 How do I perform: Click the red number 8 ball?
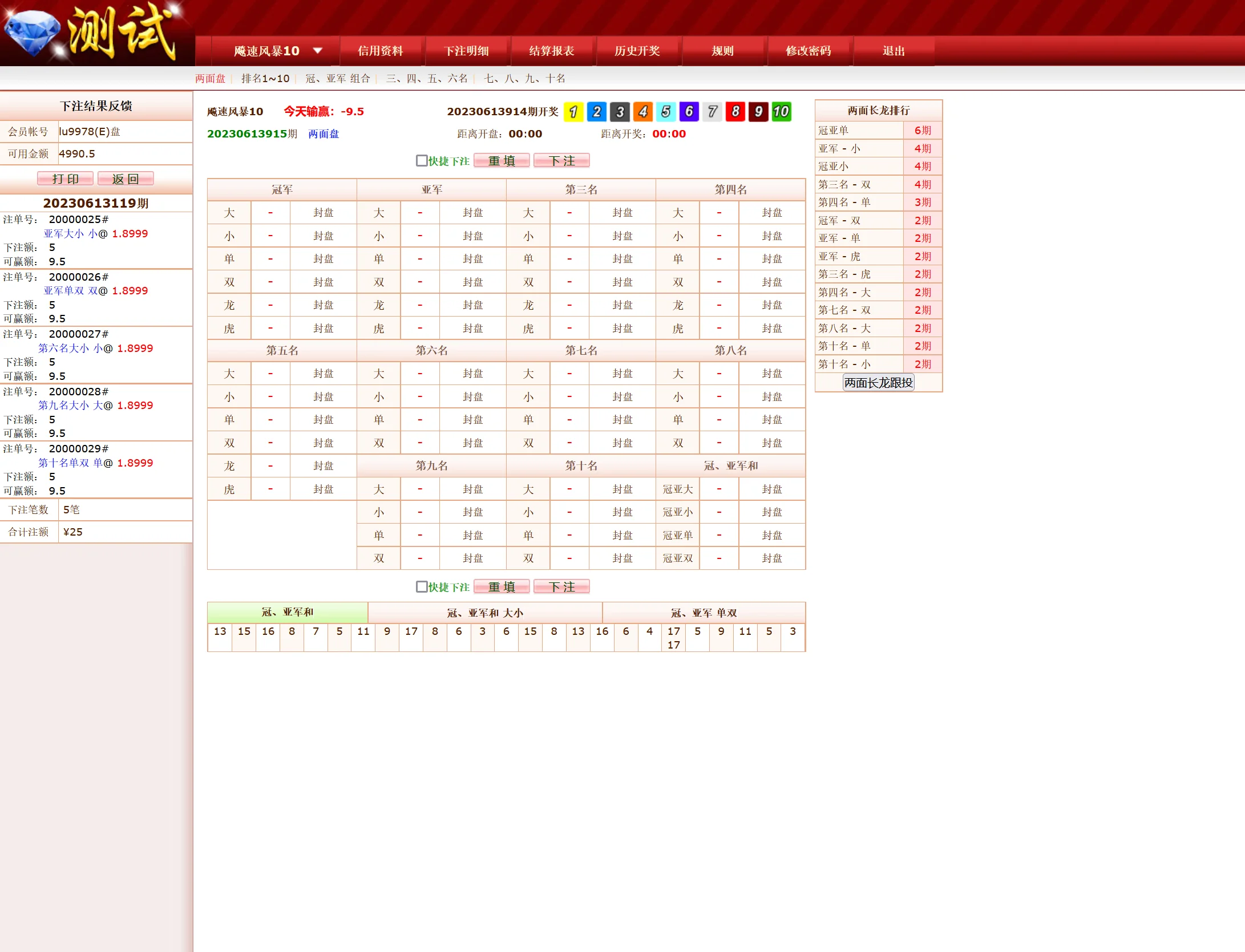pyautogui.click(x=735, y=112)
